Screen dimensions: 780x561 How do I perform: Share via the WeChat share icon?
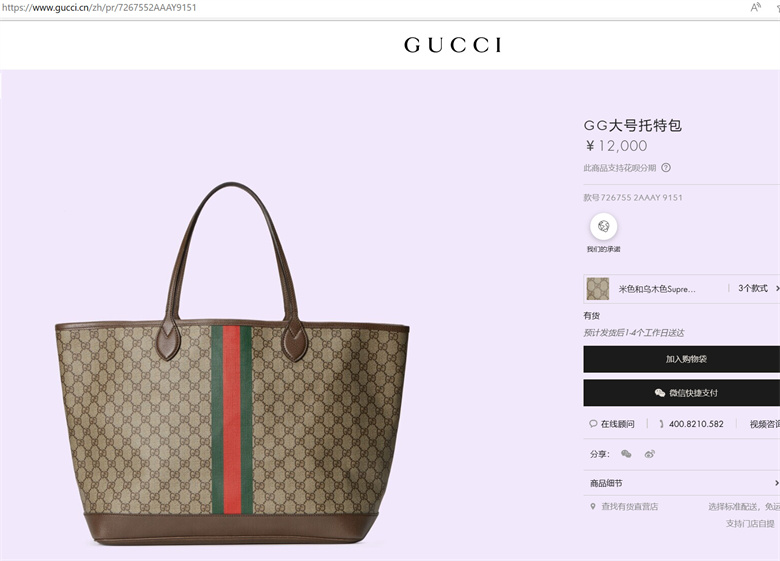click(626, 454)
